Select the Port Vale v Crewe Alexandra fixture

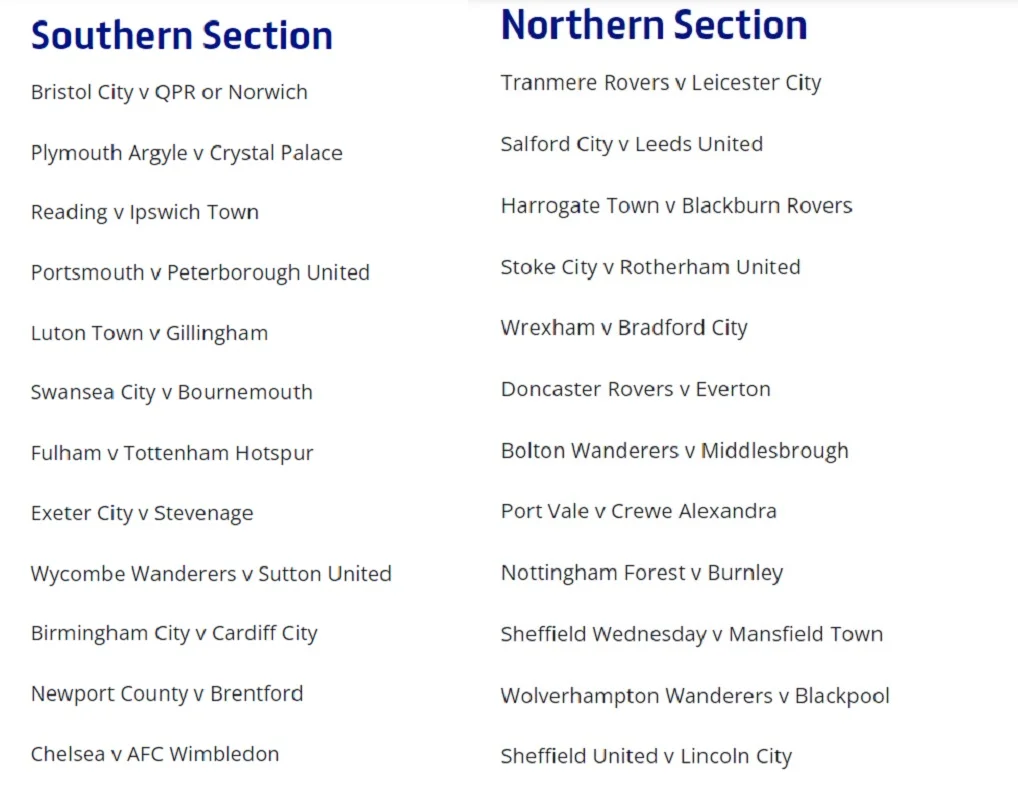tap(638, 511)
